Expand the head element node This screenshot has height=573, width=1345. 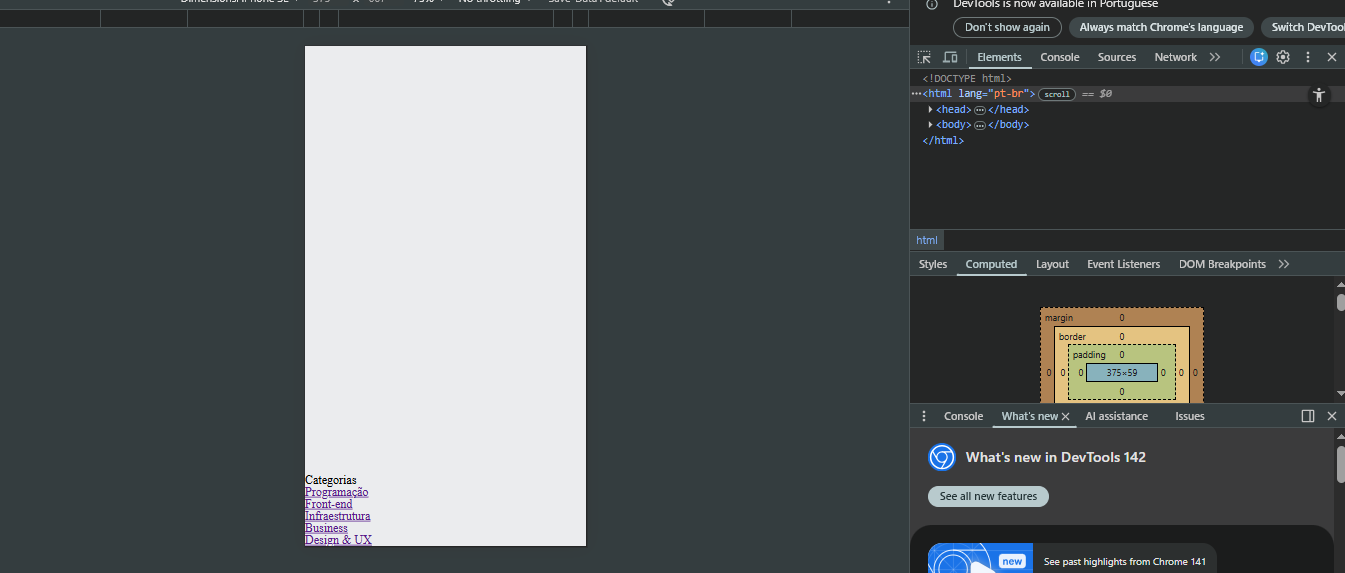931,110
